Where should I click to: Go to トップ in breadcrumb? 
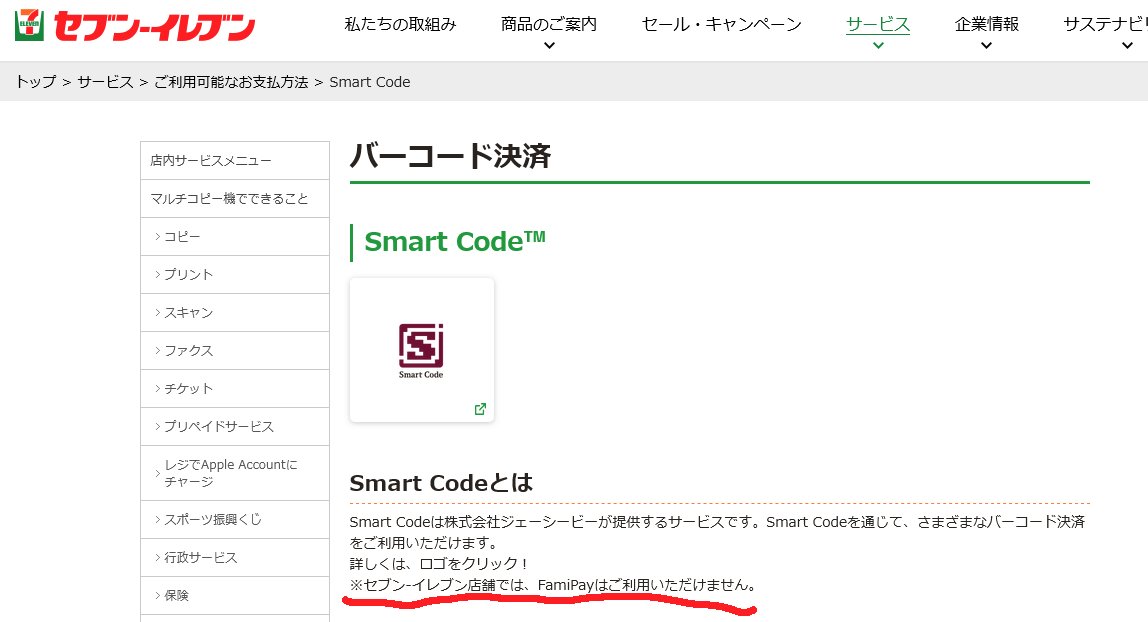(35, 82)
